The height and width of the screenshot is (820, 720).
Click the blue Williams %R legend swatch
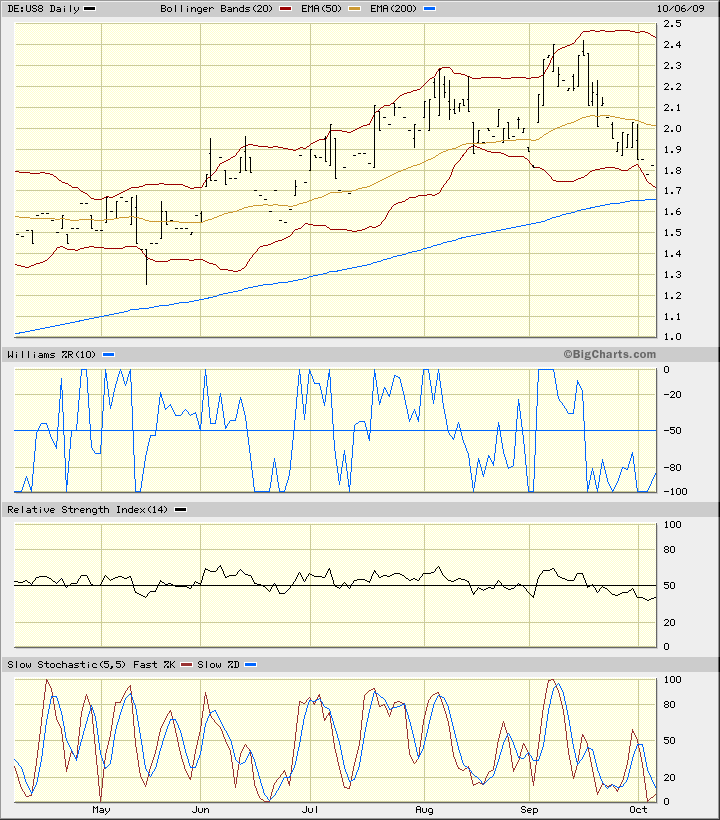click(108, 355)
